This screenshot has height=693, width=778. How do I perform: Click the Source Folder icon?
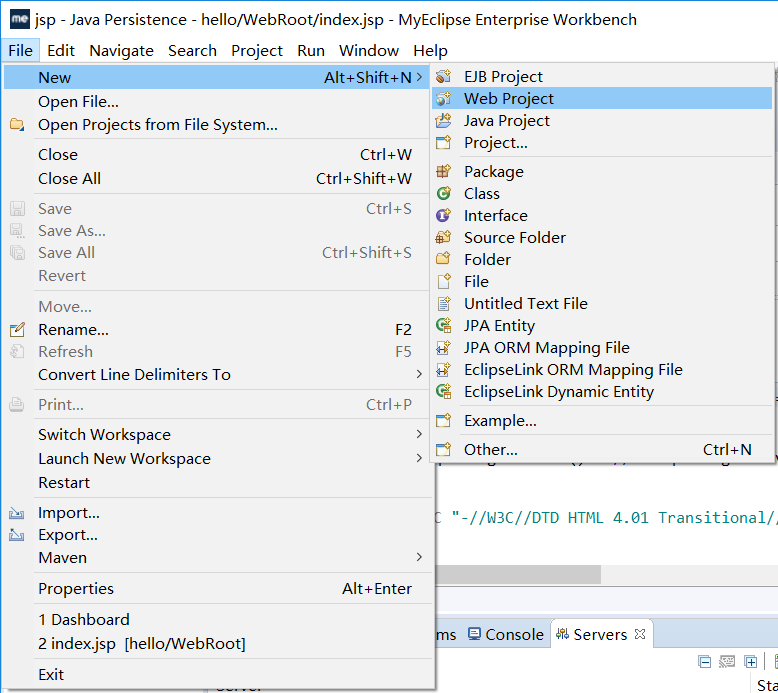point(444,238)
